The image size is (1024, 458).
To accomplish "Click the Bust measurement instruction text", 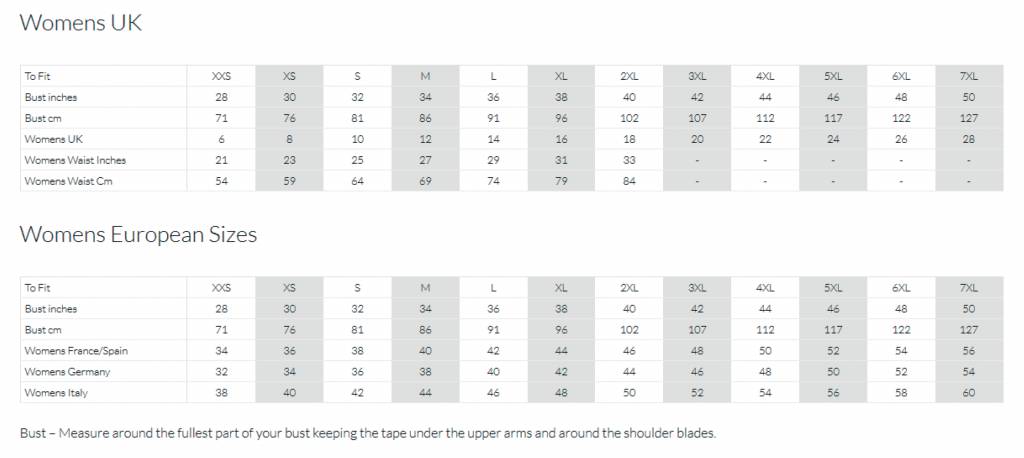I will point(368,434).
